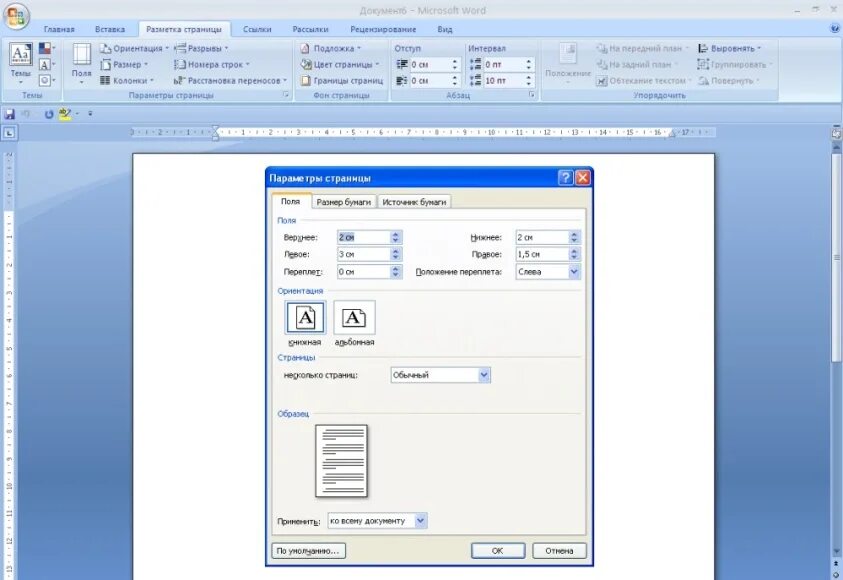Click the Сохранить save icon
This screenshot has height=580, width=843.
tap(9, 114)
